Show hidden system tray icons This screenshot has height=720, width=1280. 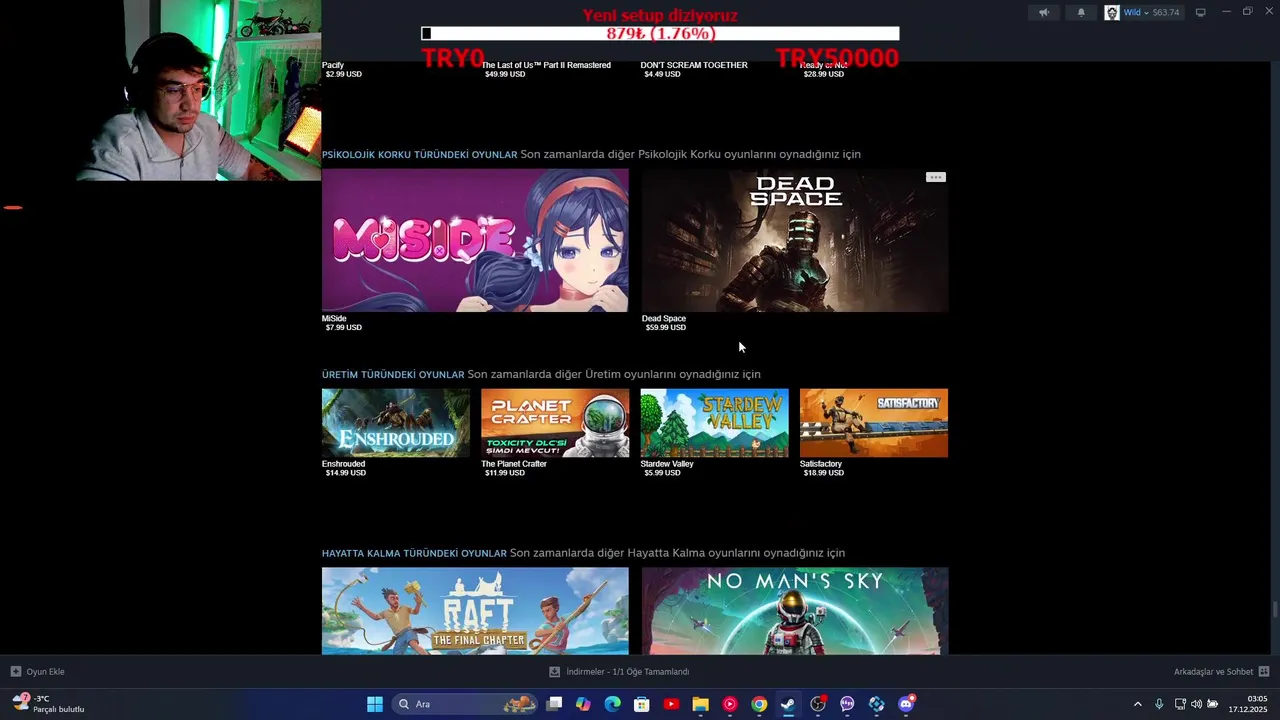1137,704
